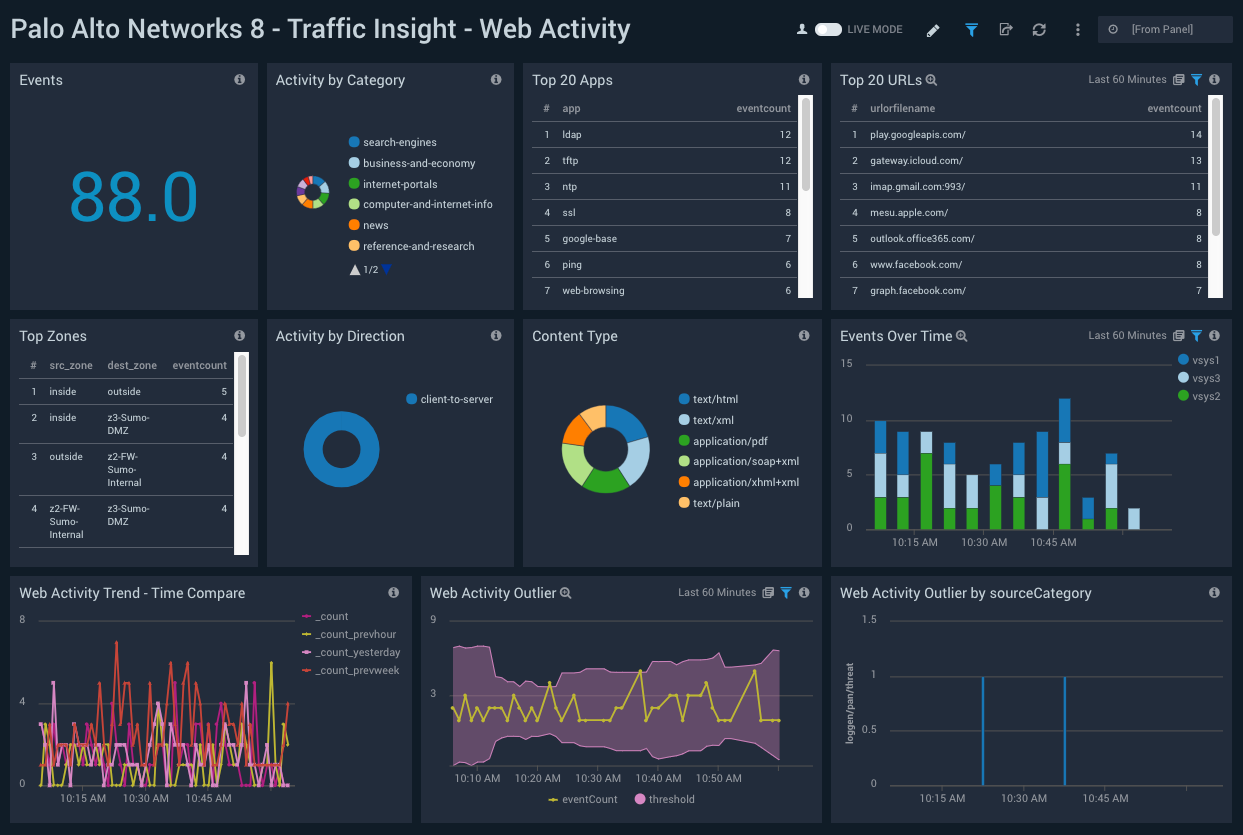Open the three-dot options menu in top bar

[x=1077, y=30]
